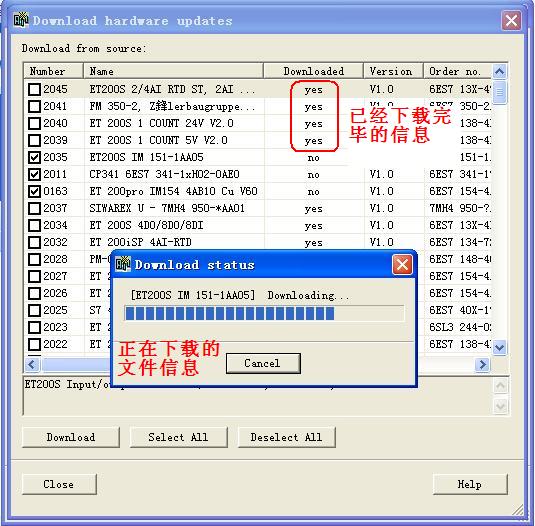Click the list scroll-down arrow
Viewport: 535px width, 526px height.
[x=500, y=348]
